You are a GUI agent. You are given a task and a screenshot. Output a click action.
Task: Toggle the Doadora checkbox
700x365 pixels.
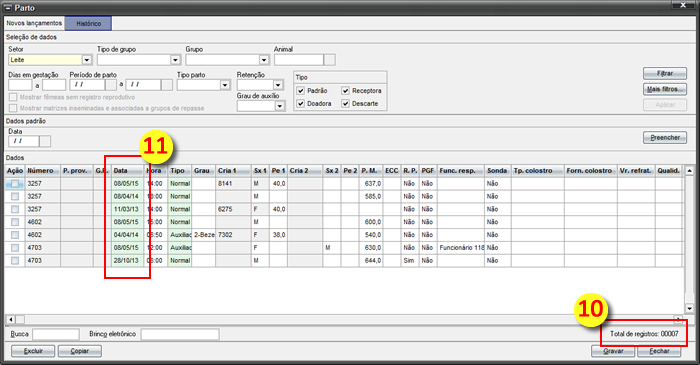pos(301,104)
